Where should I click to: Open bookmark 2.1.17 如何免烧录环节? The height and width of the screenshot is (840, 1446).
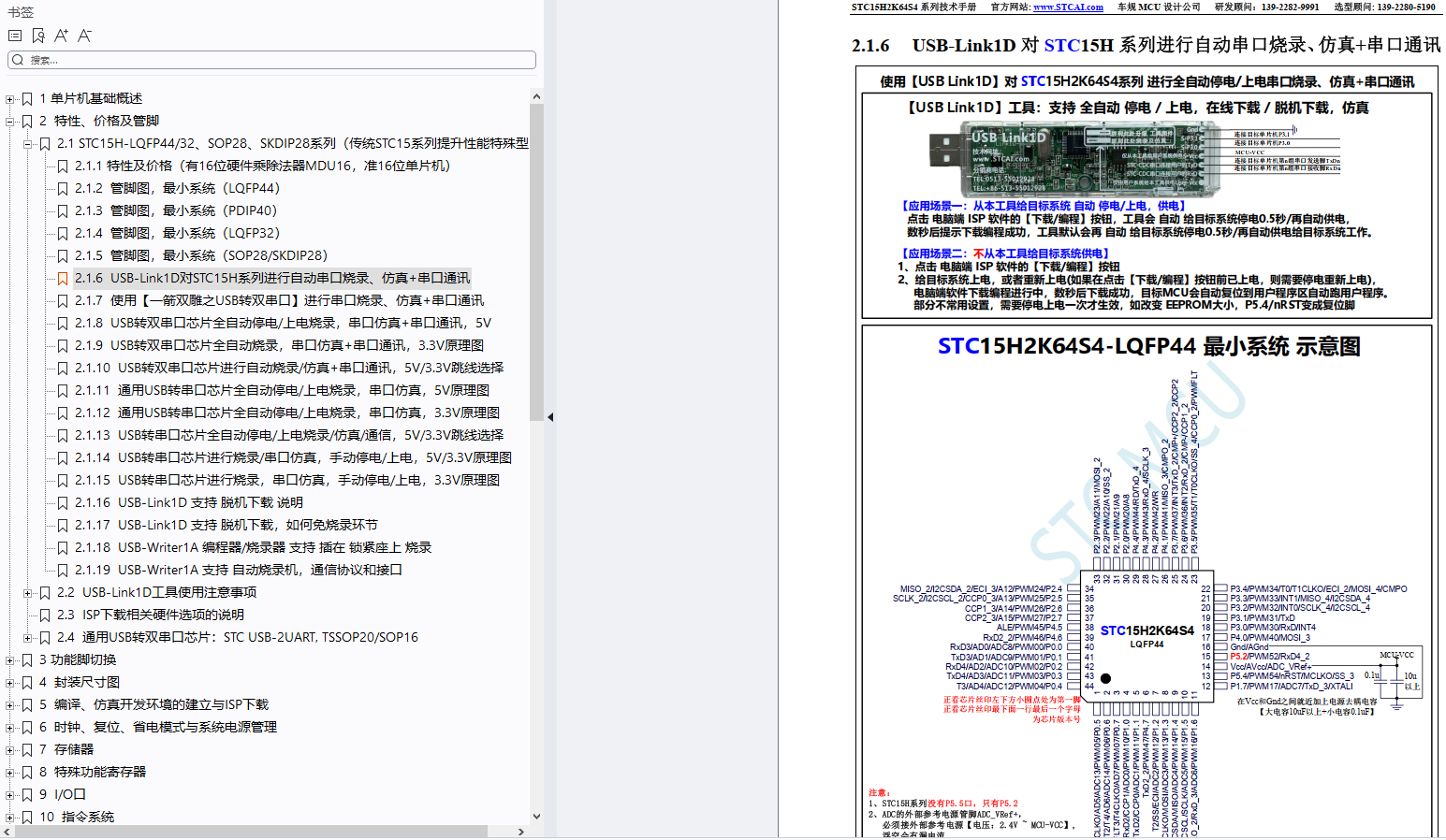226,525
